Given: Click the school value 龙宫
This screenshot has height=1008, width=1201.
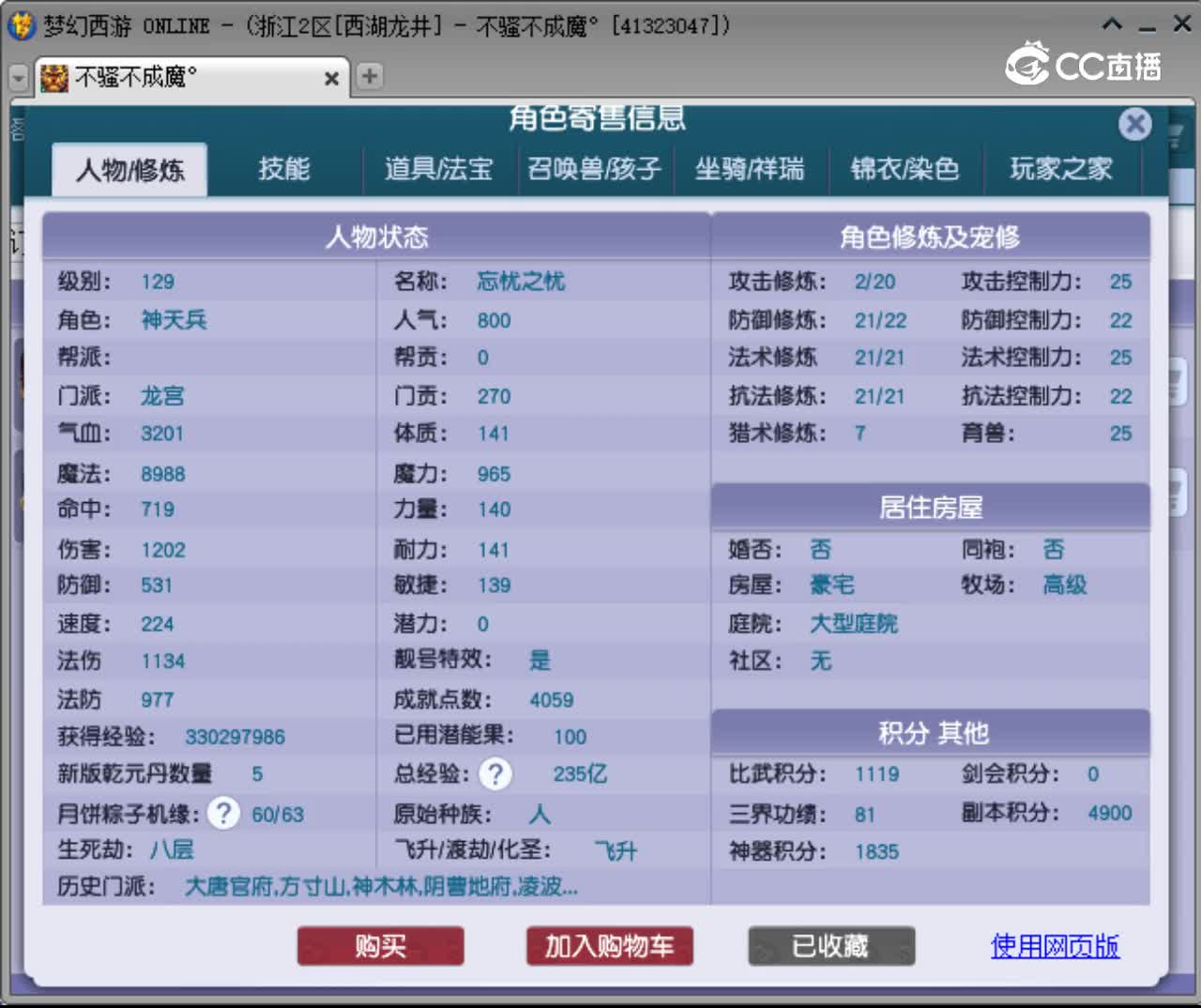Looking at the screenshot, I should point(162,396).
